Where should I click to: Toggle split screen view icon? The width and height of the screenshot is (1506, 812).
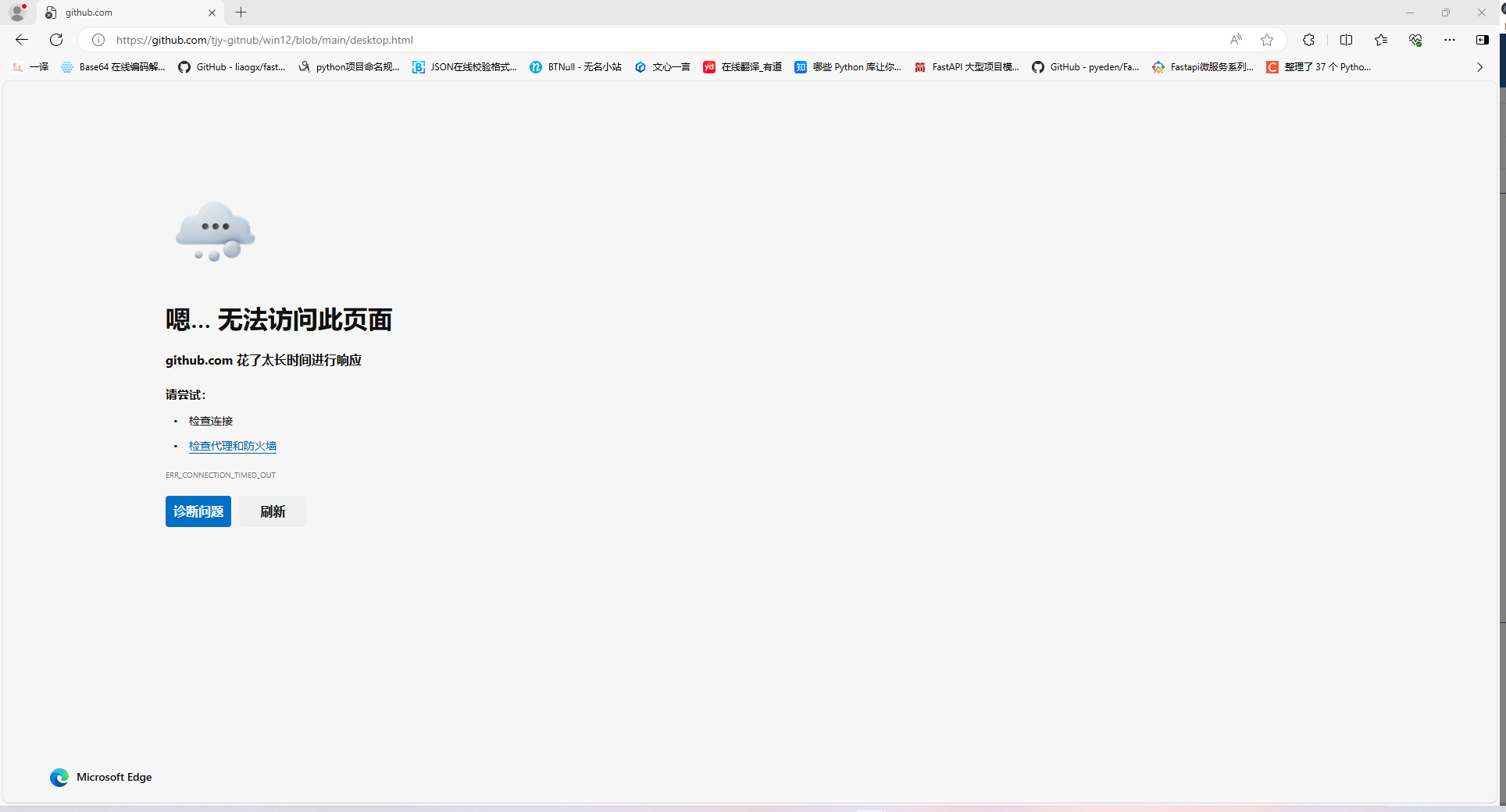[x=1346, y=40]
